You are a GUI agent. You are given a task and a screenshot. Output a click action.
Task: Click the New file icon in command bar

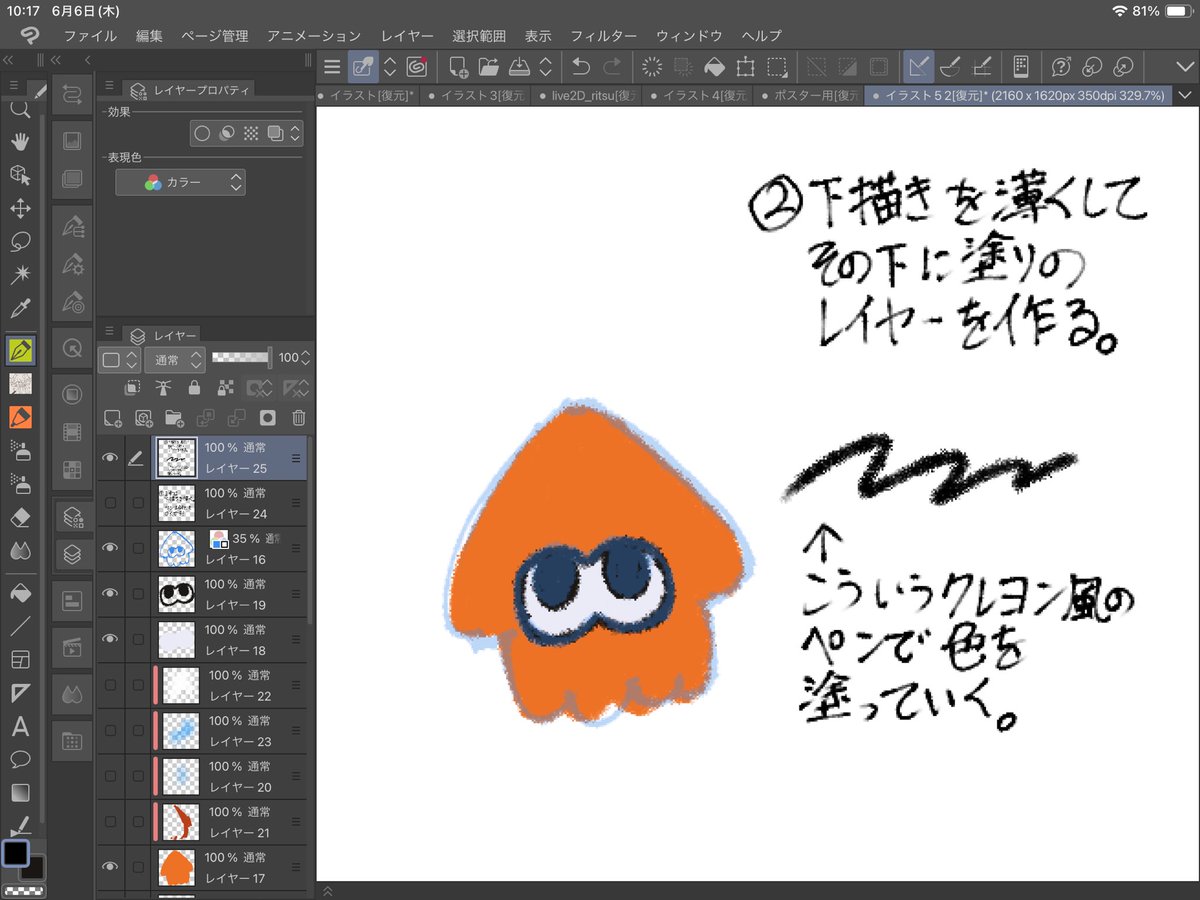coord(458,67)
